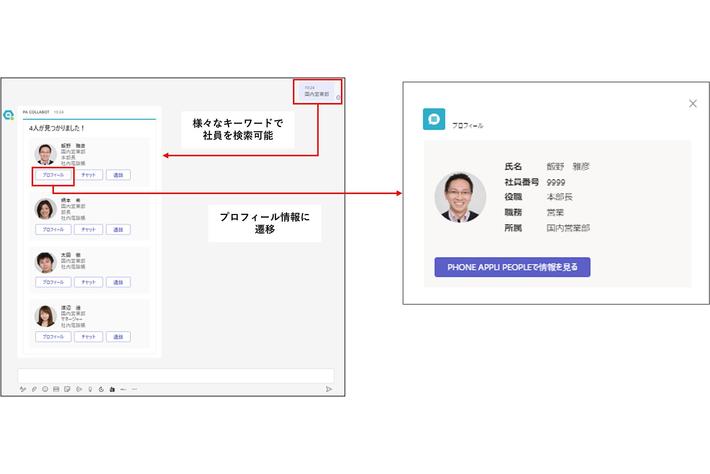
Task: Click the teal chat app icon in profile dialog
Action: point(434,119)
